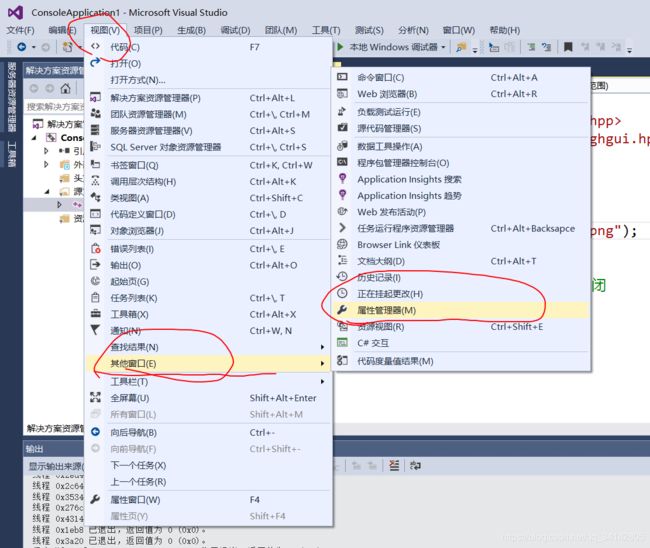Screen dimensions: 650x548
Task: Click 通知(N) flag icon
Action: (95, 330)
